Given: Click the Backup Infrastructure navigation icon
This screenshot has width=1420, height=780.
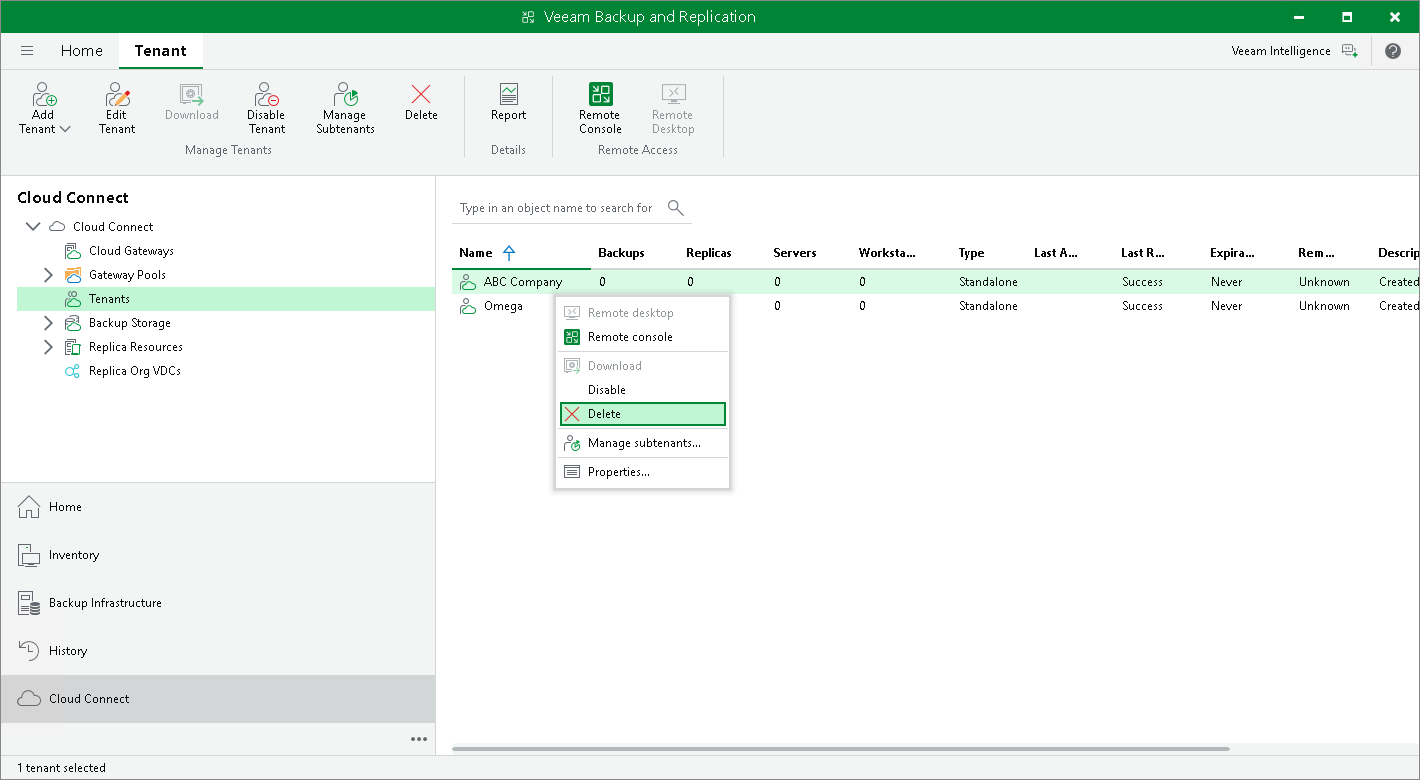Looking at the screenshot, I should point(30,603).
